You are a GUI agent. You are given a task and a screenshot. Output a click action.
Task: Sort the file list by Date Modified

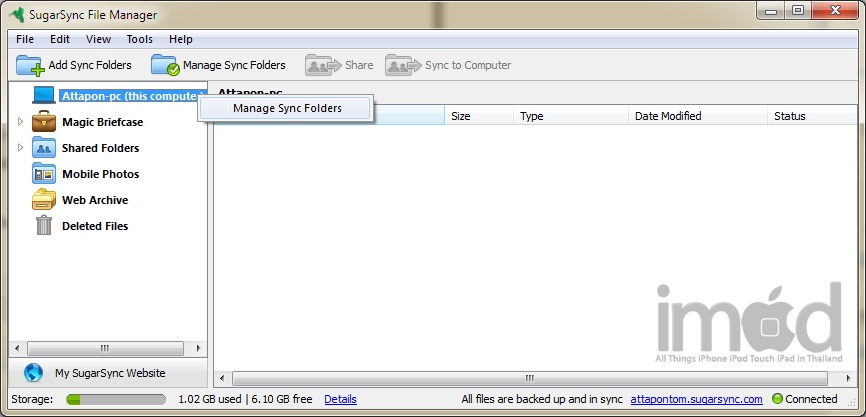tap(668, 116)
